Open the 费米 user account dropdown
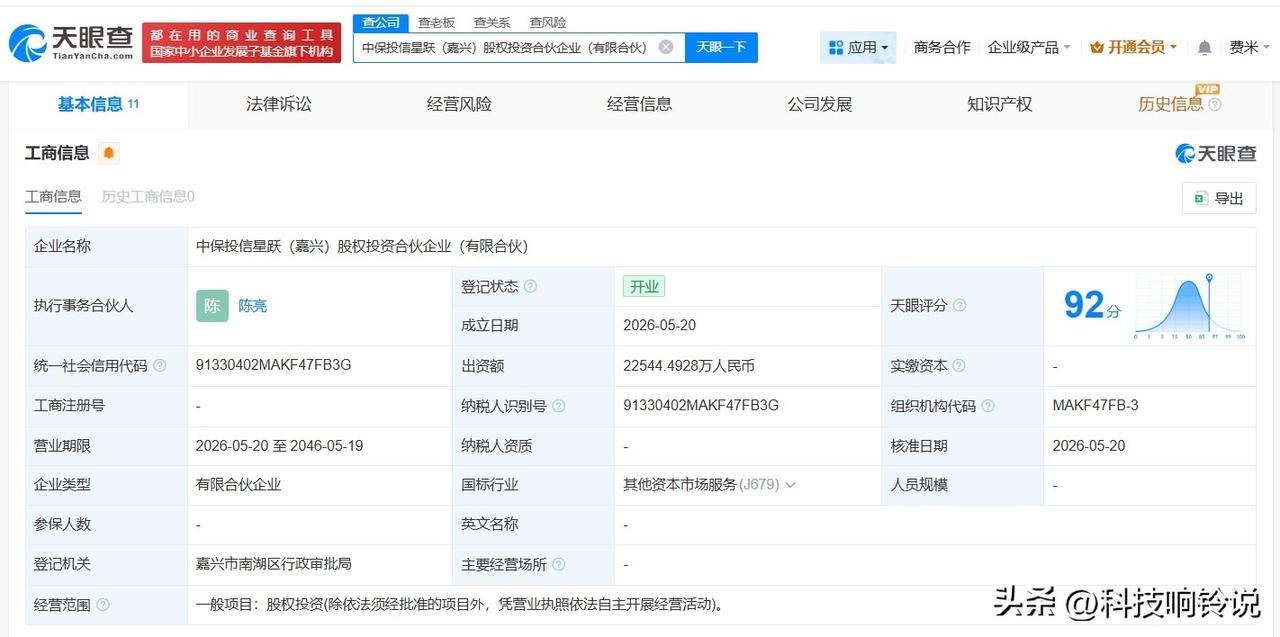The width and height of the screenshot is (1280, 637). click(1250, 47)
